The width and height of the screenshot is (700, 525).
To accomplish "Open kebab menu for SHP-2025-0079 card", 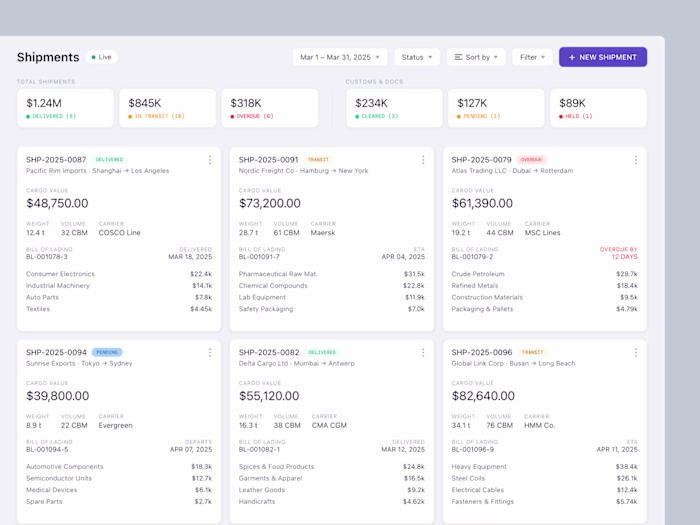I will point(636,160).
